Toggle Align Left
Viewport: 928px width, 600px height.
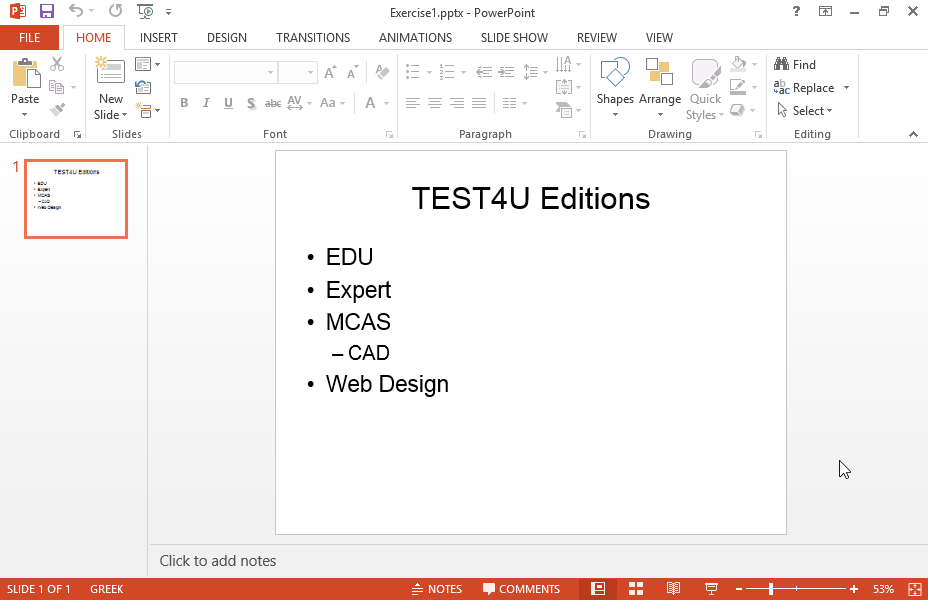pyautogui.click(x=413, y=103)
